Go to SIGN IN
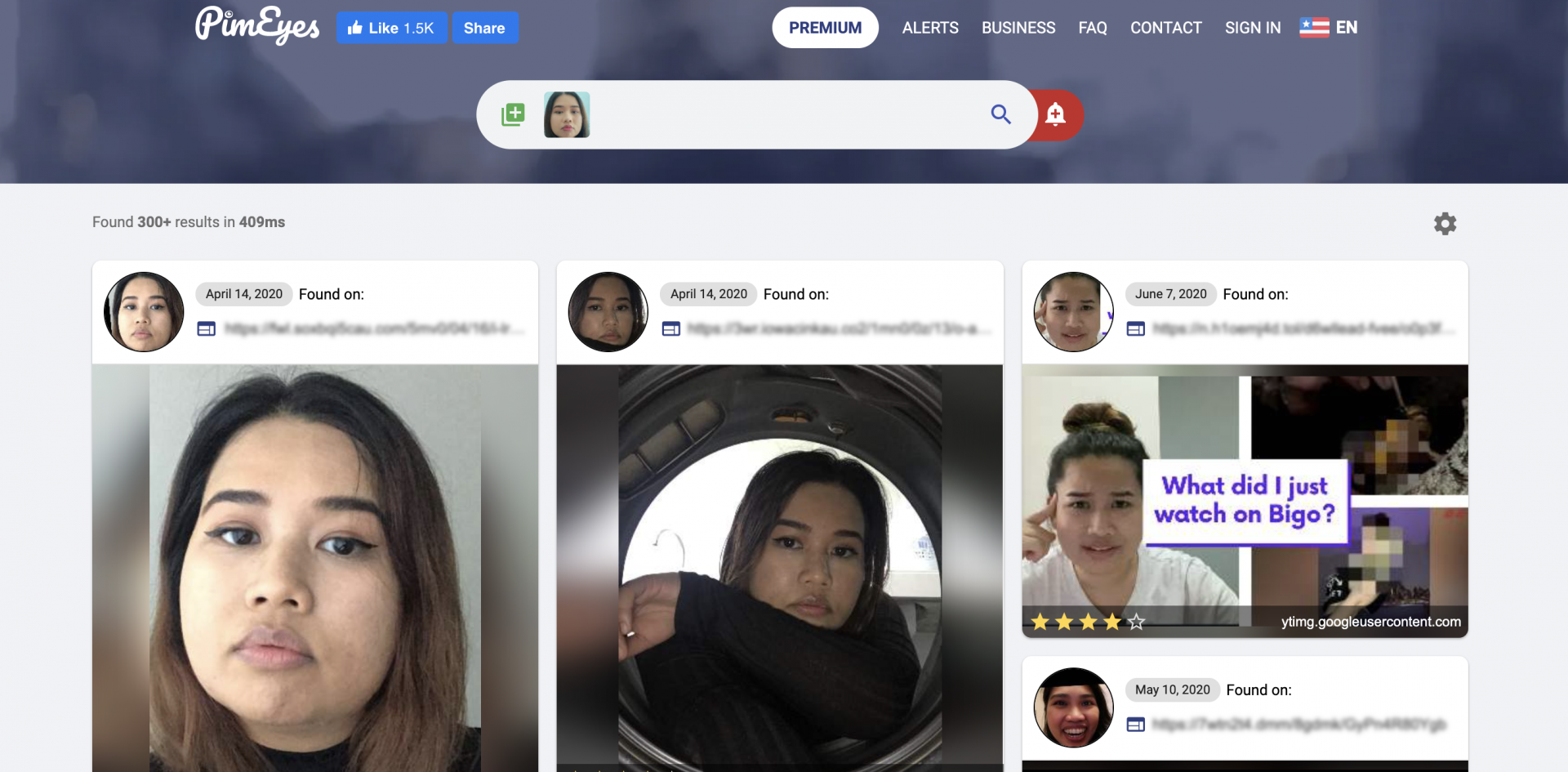The width and height of the screenshot is (1568, 772). click(x=1252, y=27)
